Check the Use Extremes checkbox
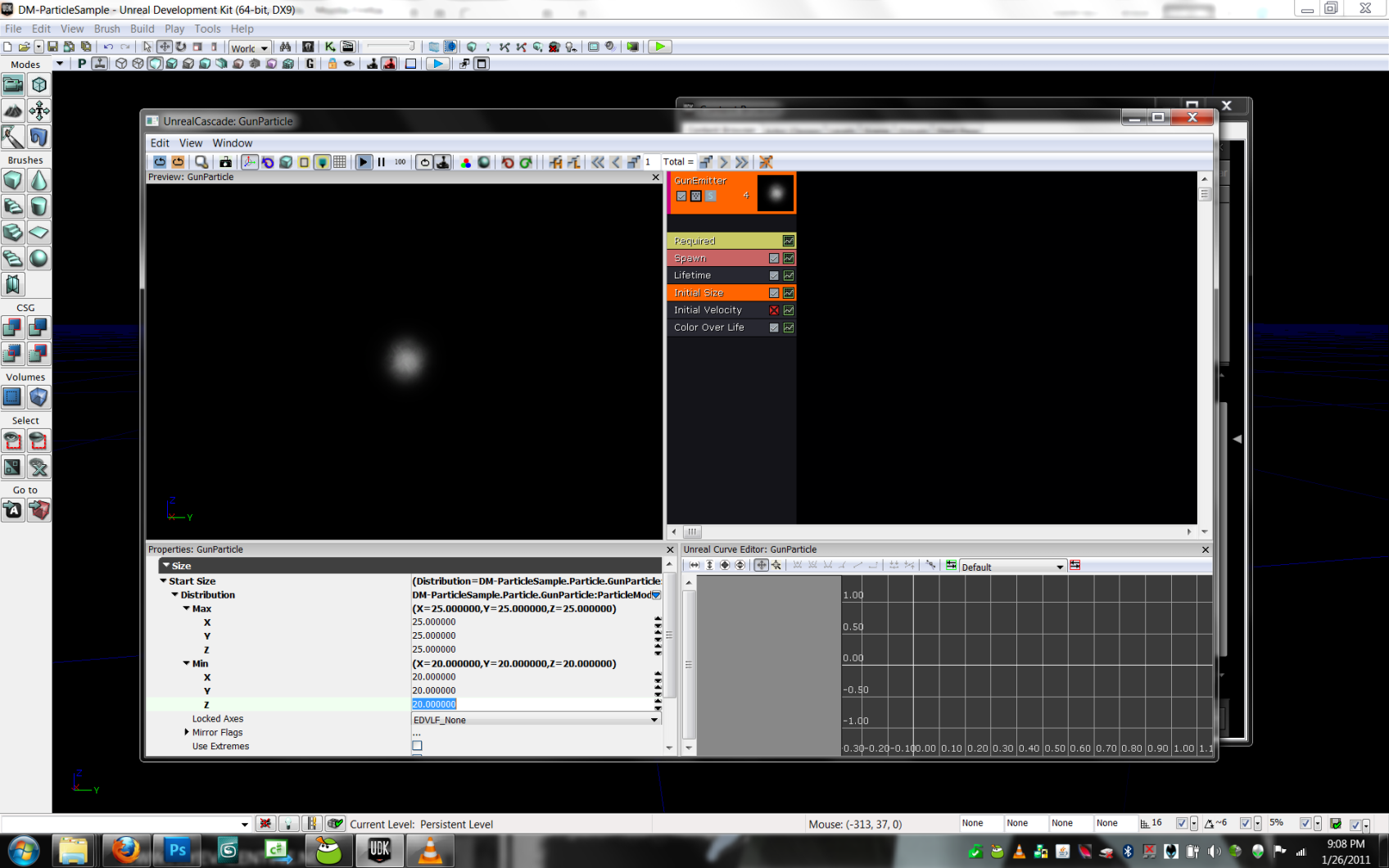 click(417, 746)
